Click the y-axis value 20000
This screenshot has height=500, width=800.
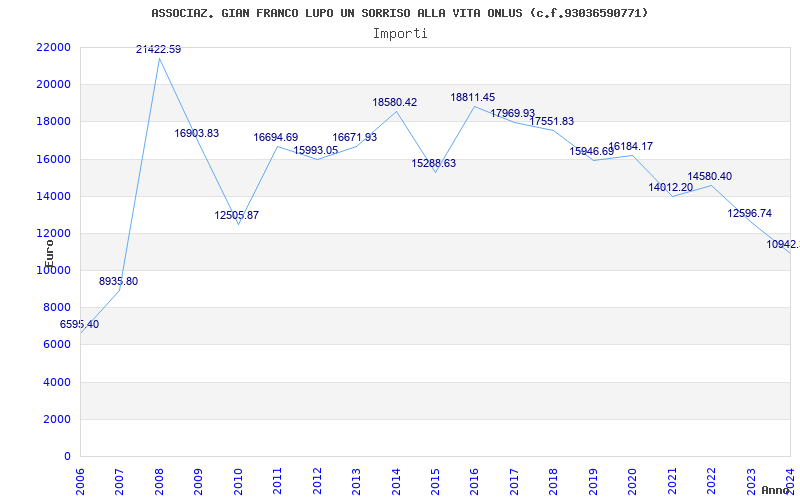pos(54,85)
